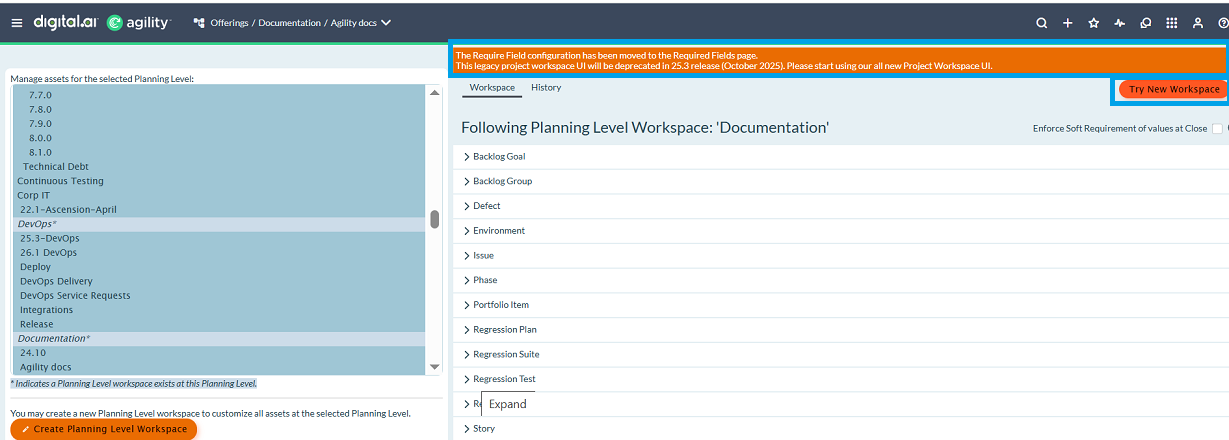Viewport: 1229px width, 440px height.
Task: Click the planning level list scrollbar thumb
Action: coord(434,219)
